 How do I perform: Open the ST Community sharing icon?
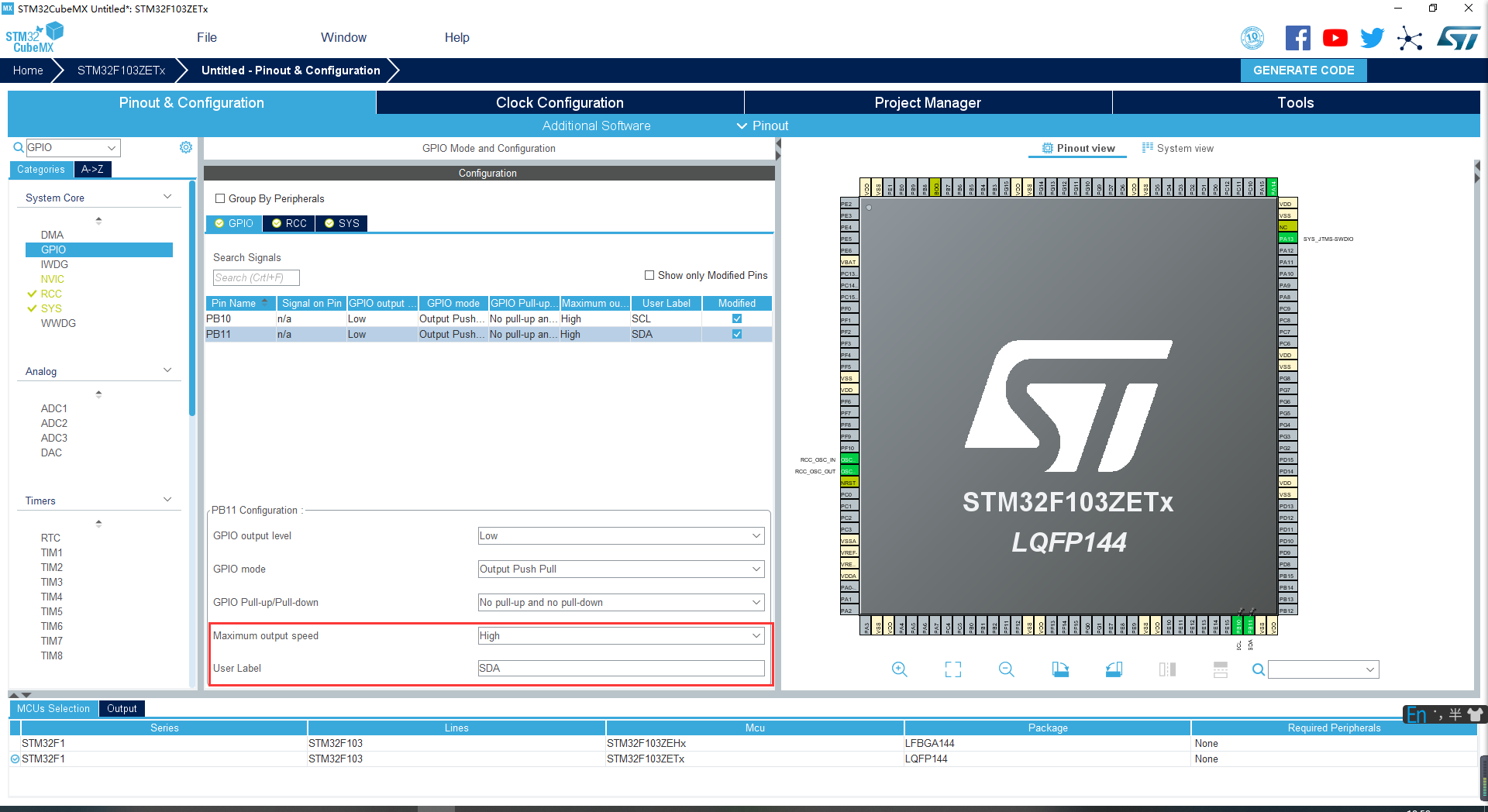click(x=1410, y=37)
